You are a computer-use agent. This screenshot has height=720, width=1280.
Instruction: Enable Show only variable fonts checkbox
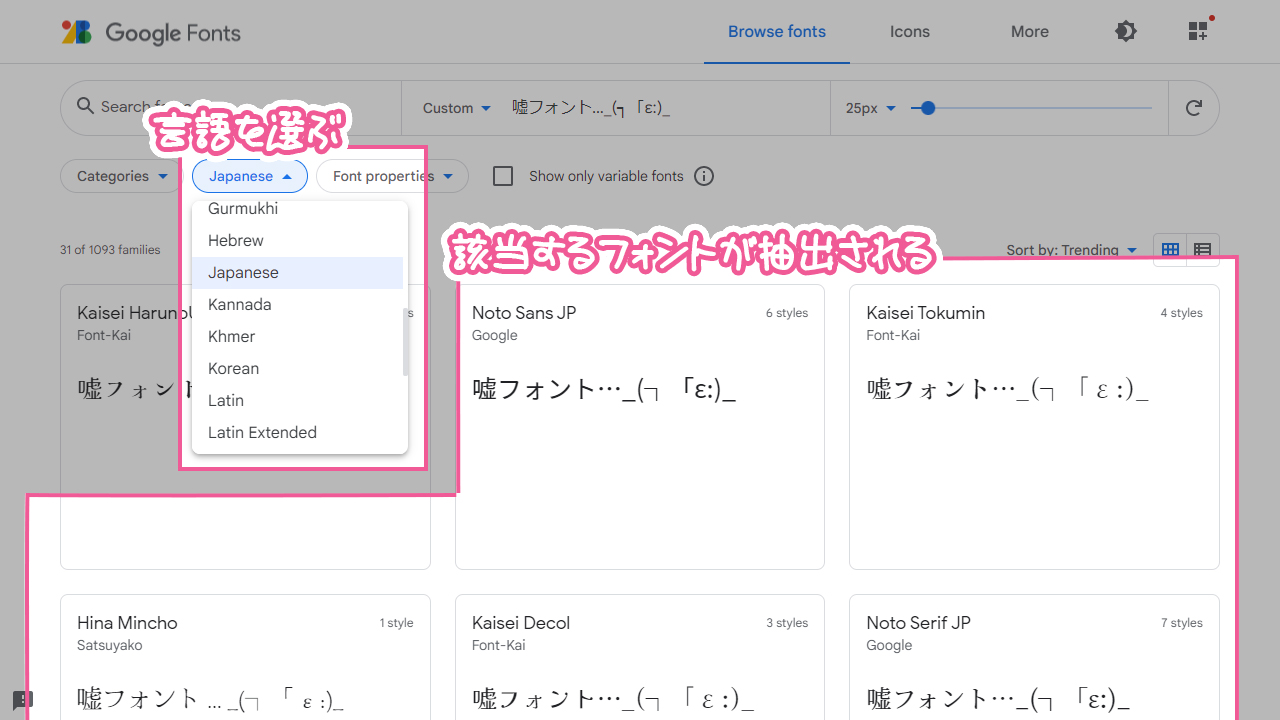tap(503, 176)
